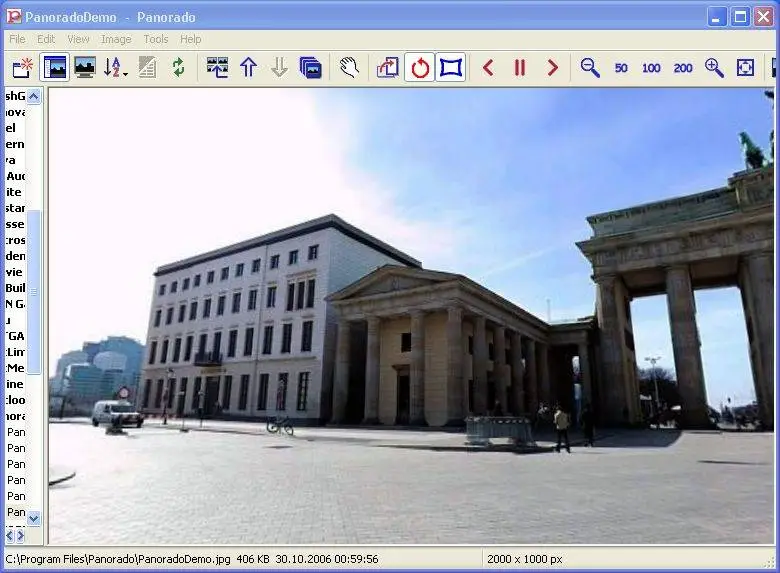Viewport: 780px width, 573px height.
Task: Click file list horizontal scroll right arrow
Action: (20, 535)
